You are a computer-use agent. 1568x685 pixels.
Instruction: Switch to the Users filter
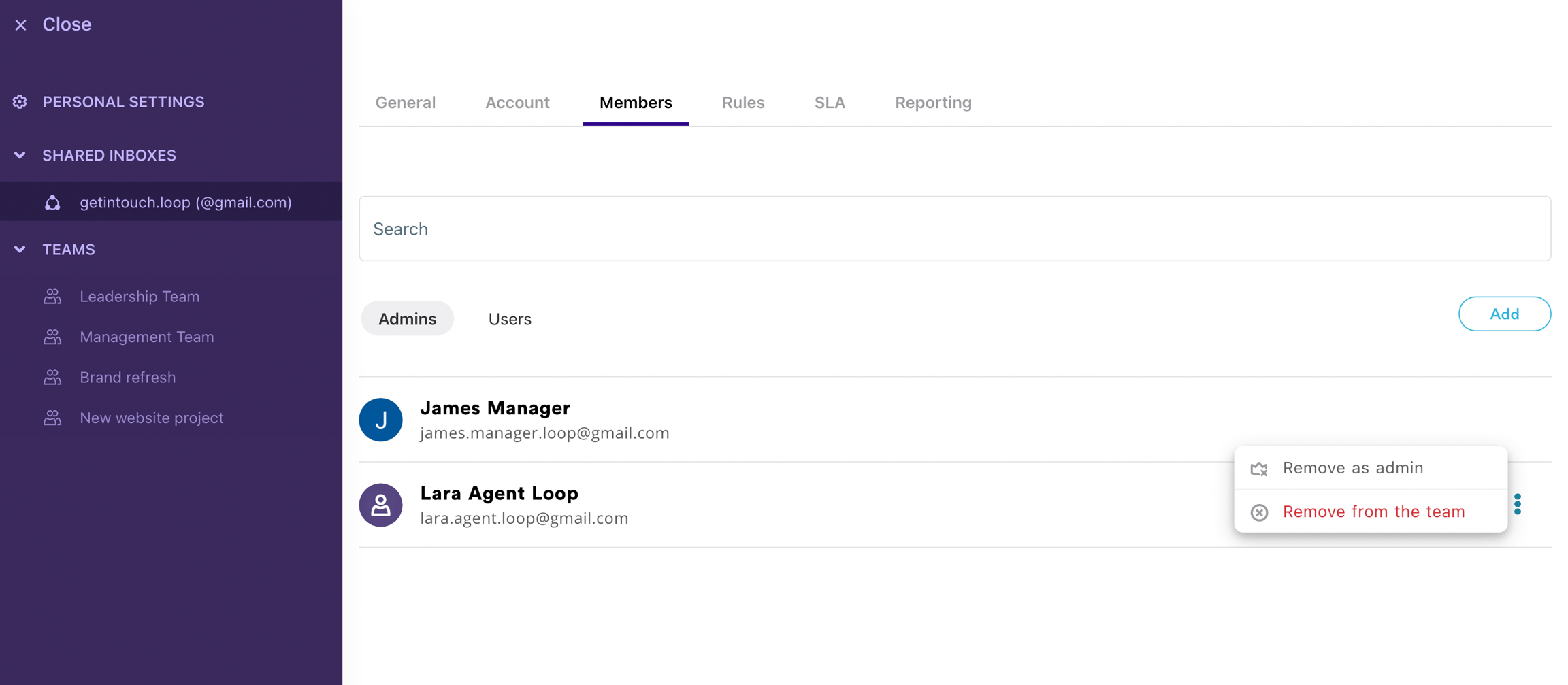pyautogui.click(x=509, y=318)
